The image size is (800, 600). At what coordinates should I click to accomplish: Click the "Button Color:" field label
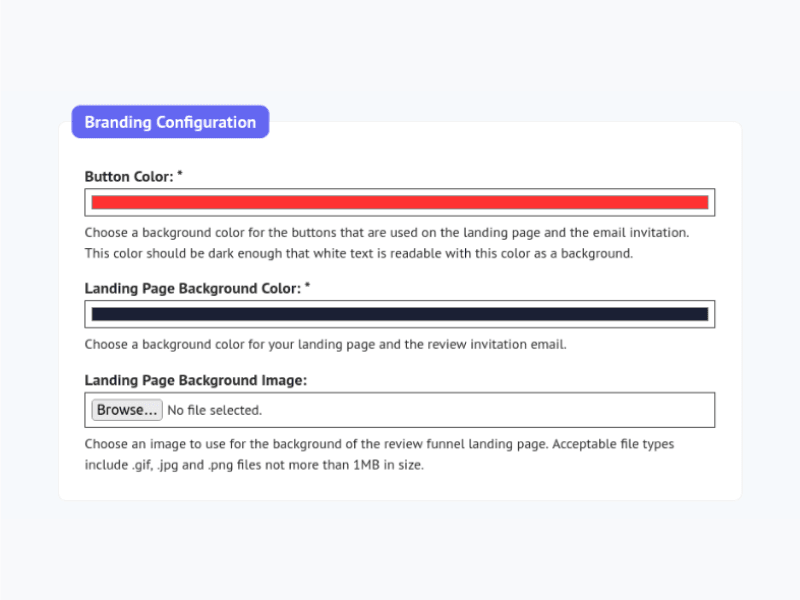[129, 176]
